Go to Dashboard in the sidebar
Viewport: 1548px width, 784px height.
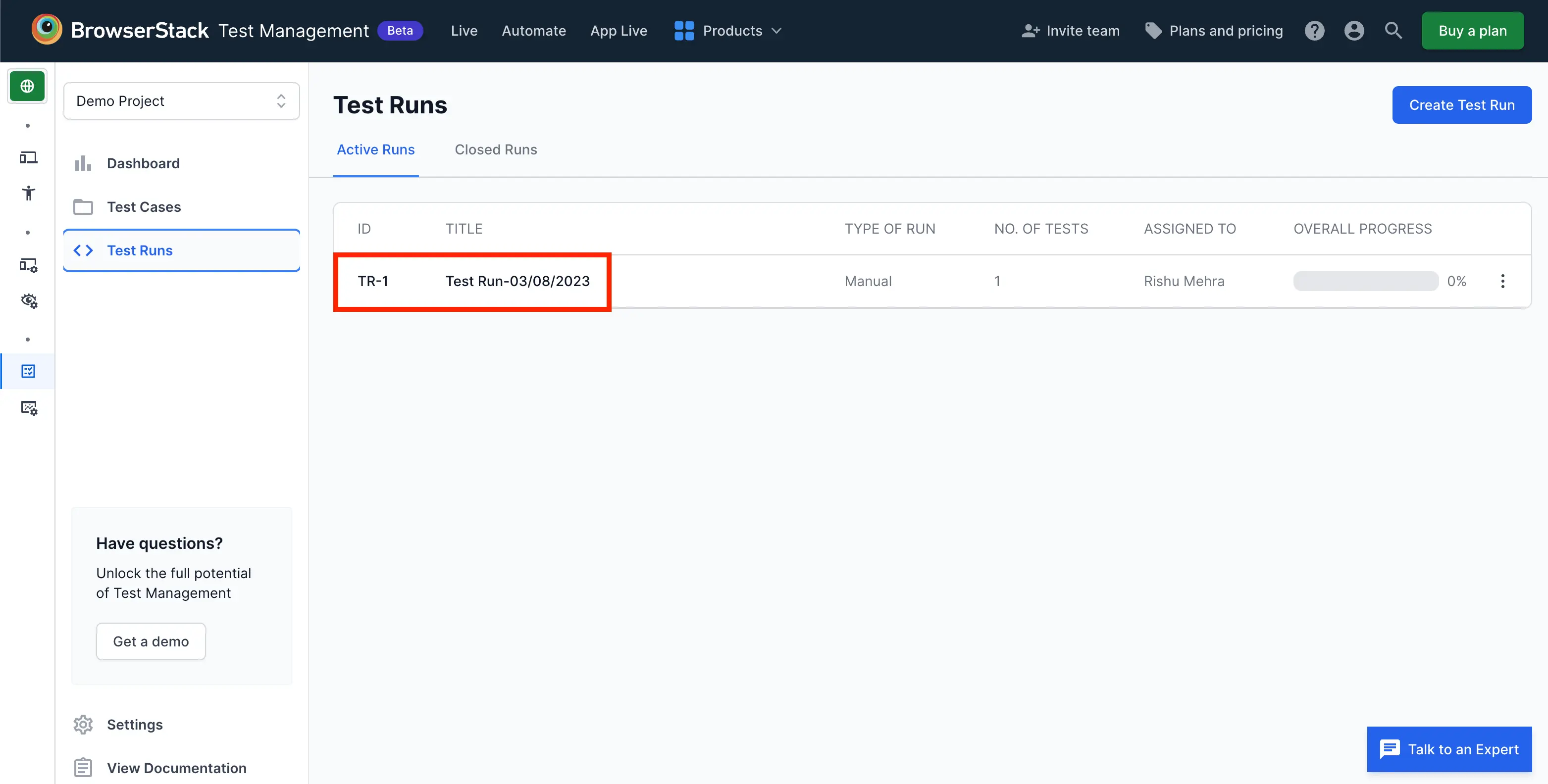tap(143, 163)
